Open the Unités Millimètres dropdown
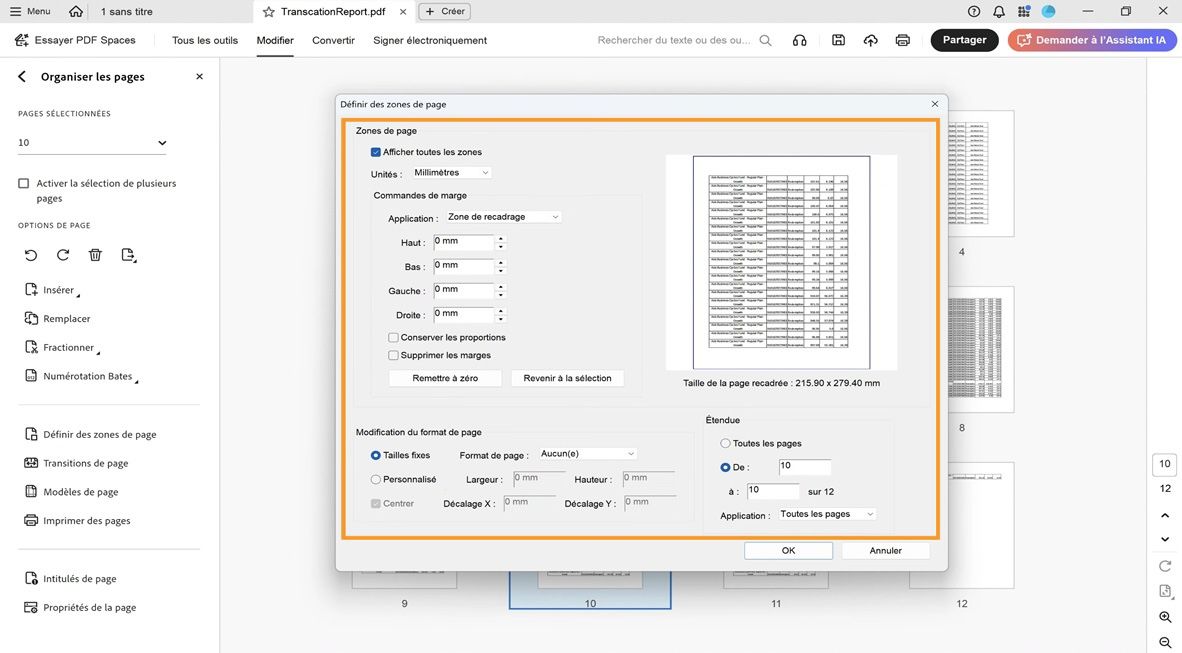The height and width of the screenshot is (653, 1182). (x=452, y=173)
